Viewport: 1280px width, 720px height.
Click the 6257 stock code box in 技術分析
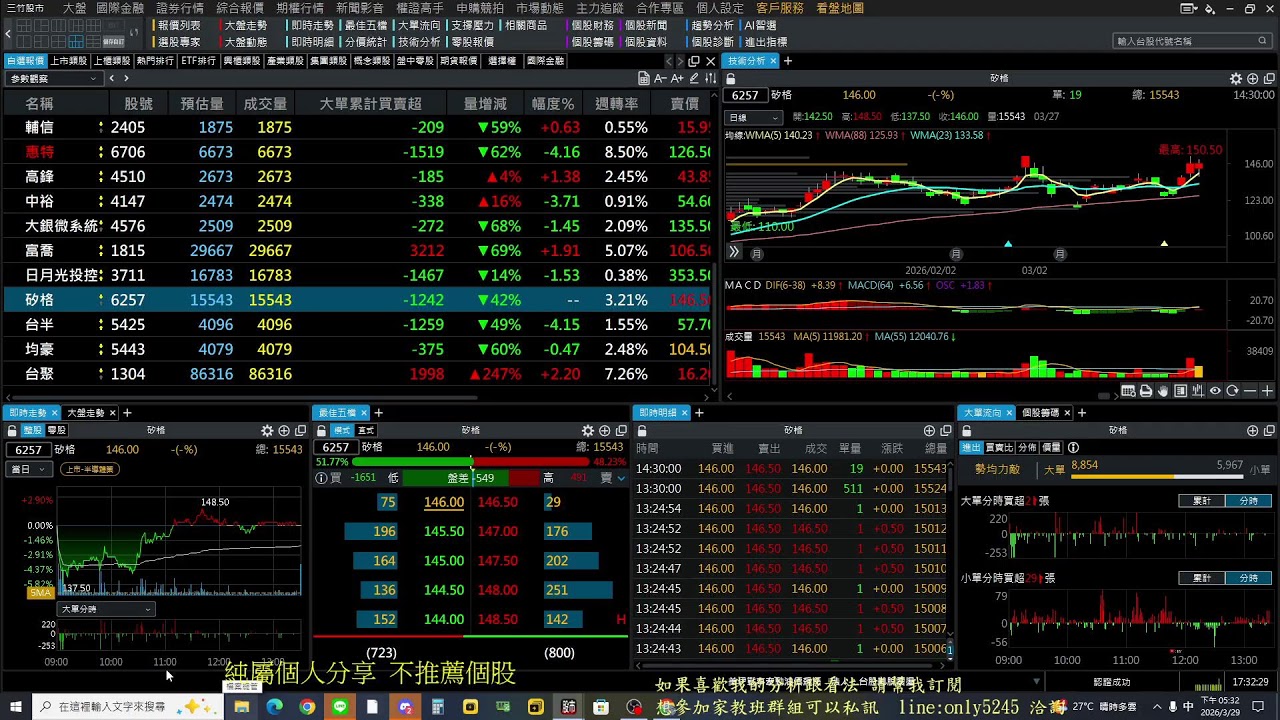coord(744,95)
